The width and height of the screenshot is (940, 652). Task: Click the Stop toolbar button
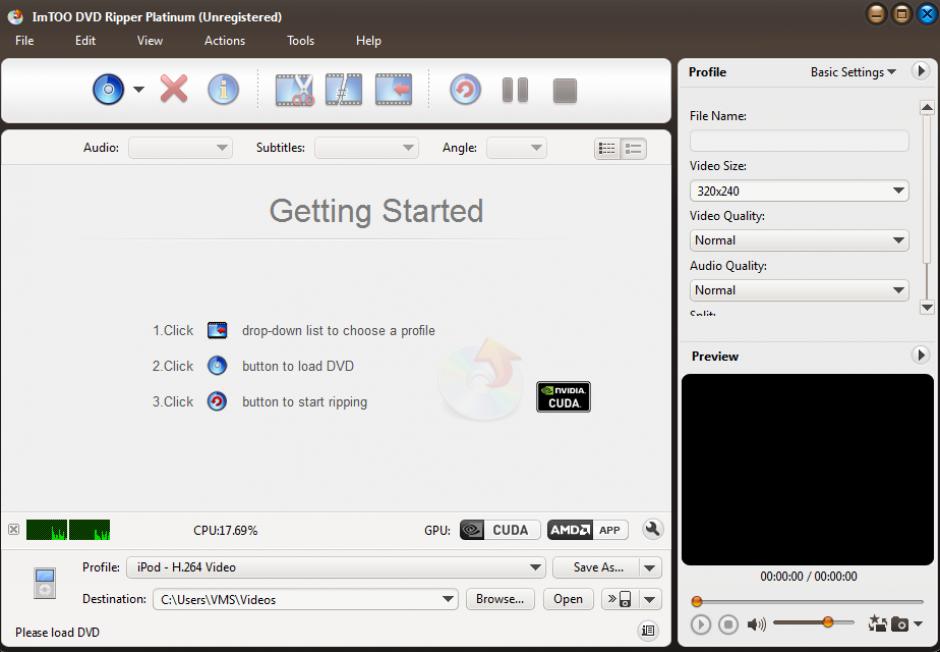[x=565, y=91]
